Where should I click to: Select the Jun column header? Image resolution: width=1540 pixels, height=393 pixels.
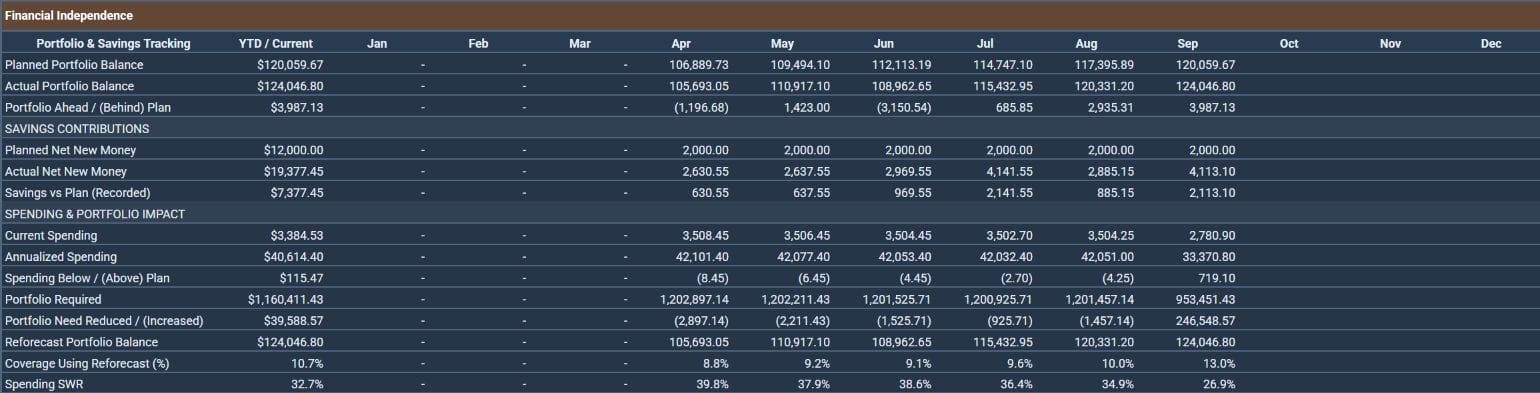pyautogui.click(x=884, y=44)
